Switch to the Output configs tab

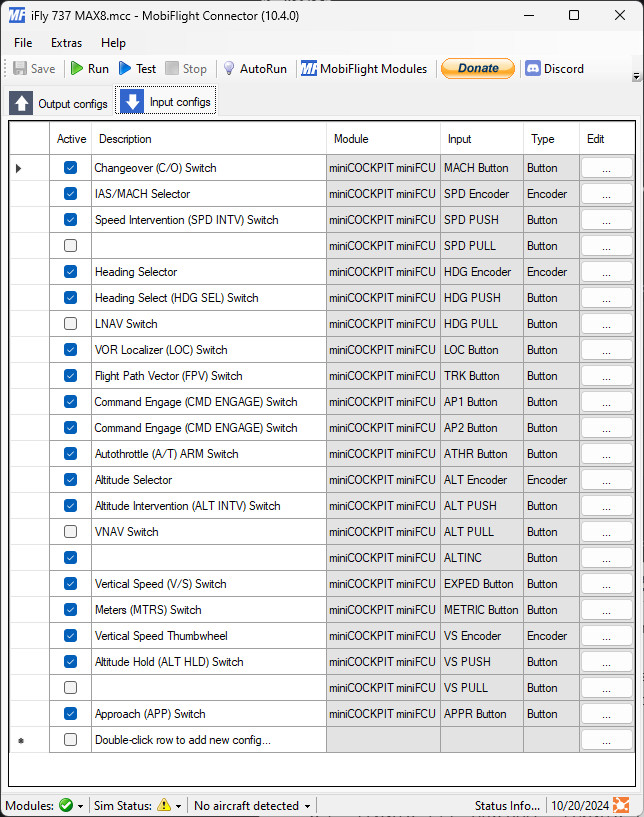click(x=59, y=103)
